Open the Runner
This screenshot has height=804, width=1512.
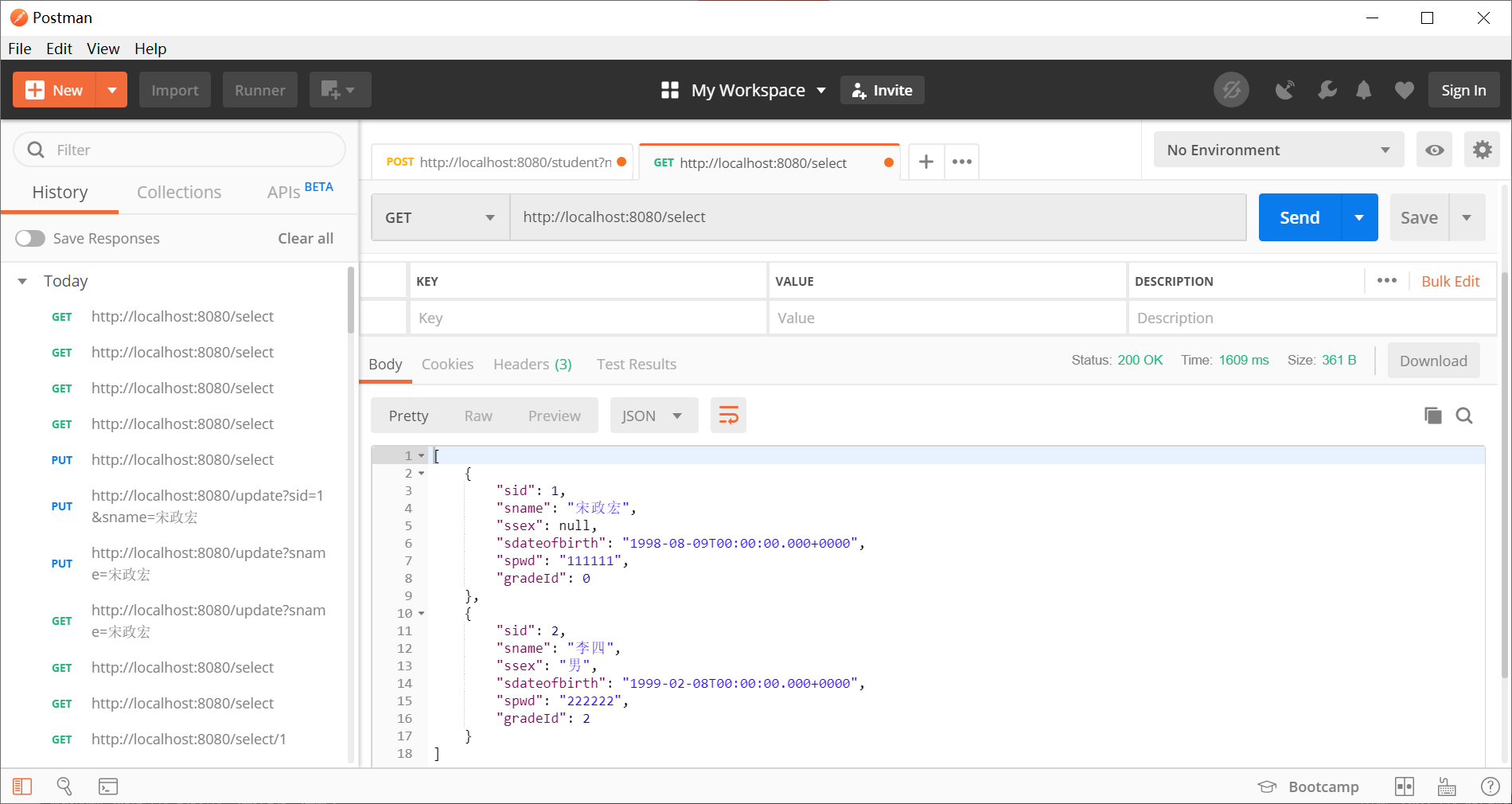260,90
